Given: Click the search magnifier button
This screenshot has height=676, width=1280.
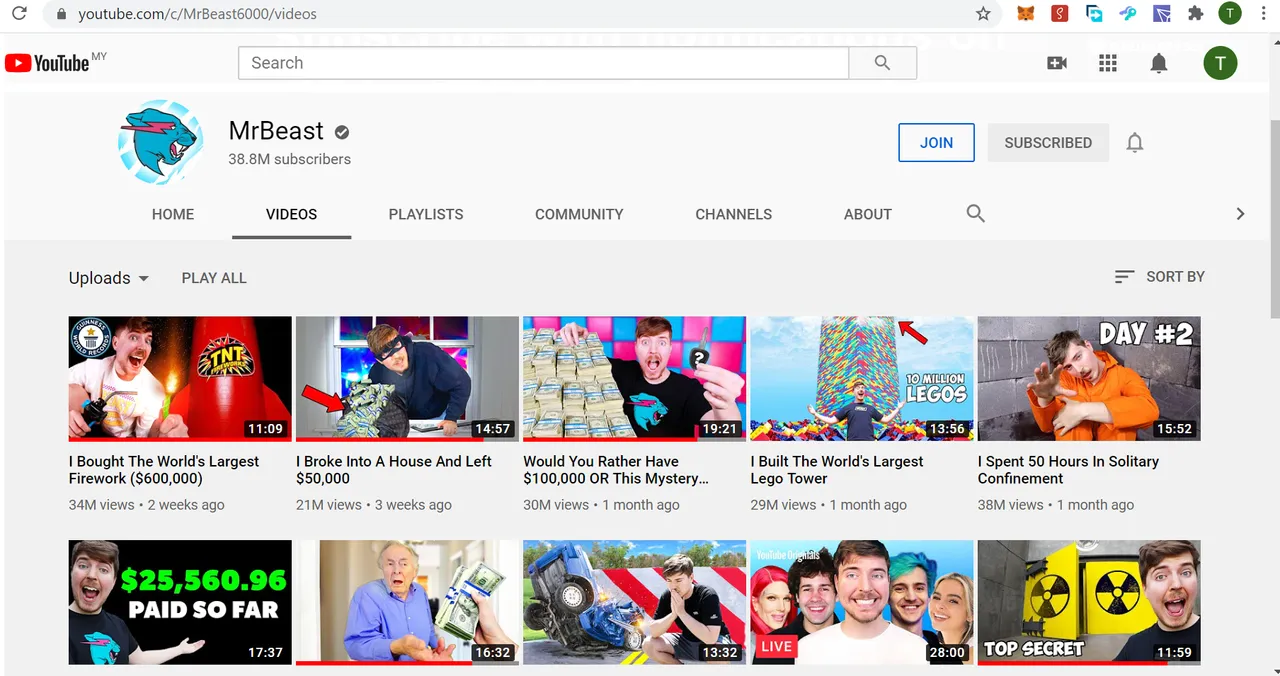Looking at the screenshot, I should tap(882, 63).
